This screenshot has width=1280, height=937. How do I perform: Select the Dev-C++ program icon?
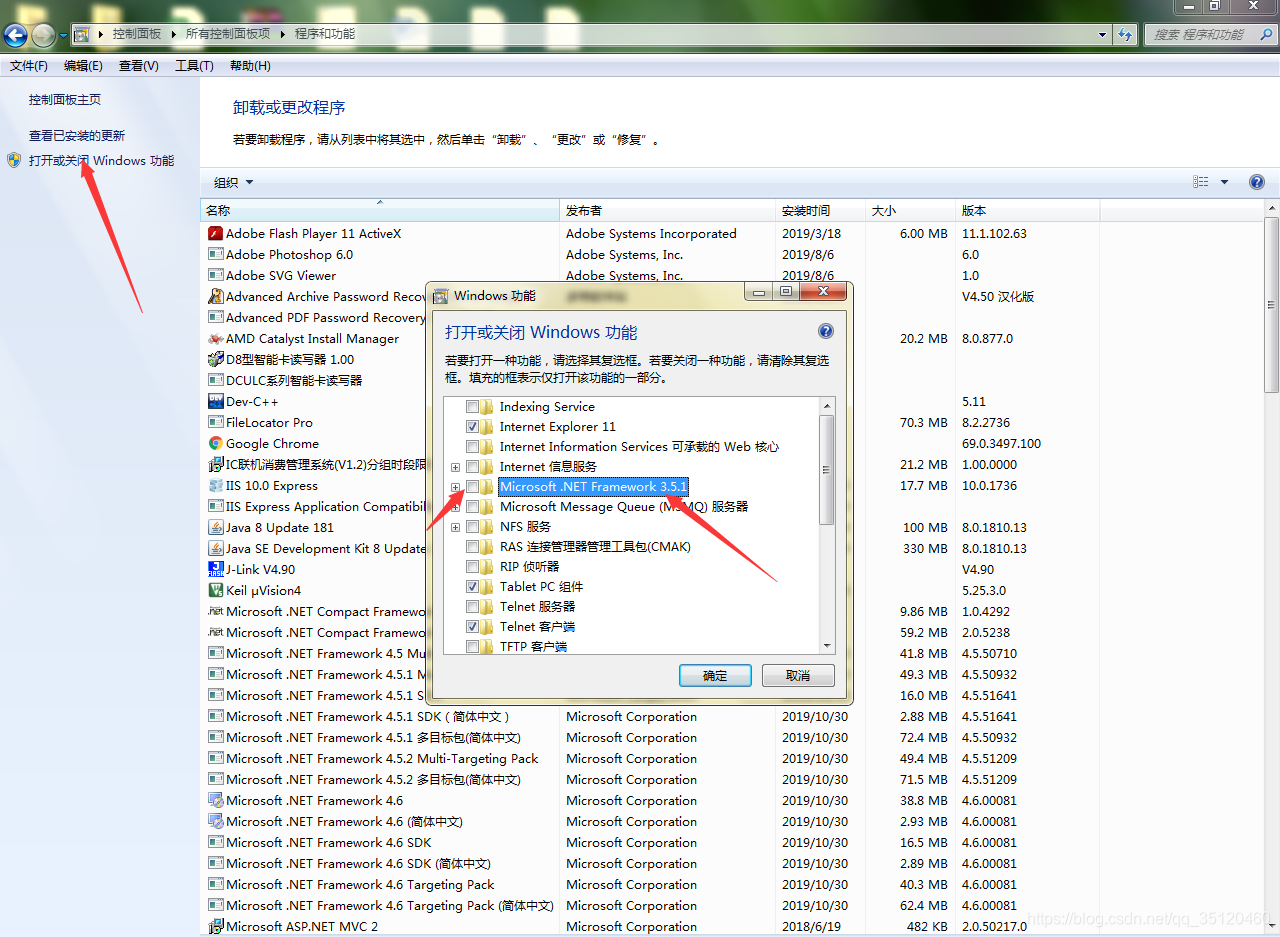click(x=215, y=401)
